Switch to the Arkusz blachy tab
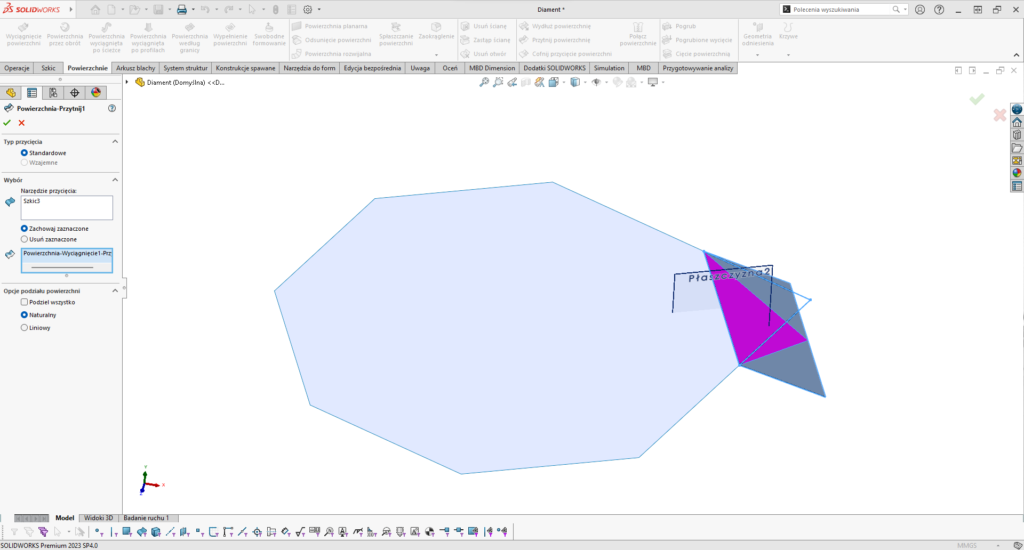 click(135, 68)
